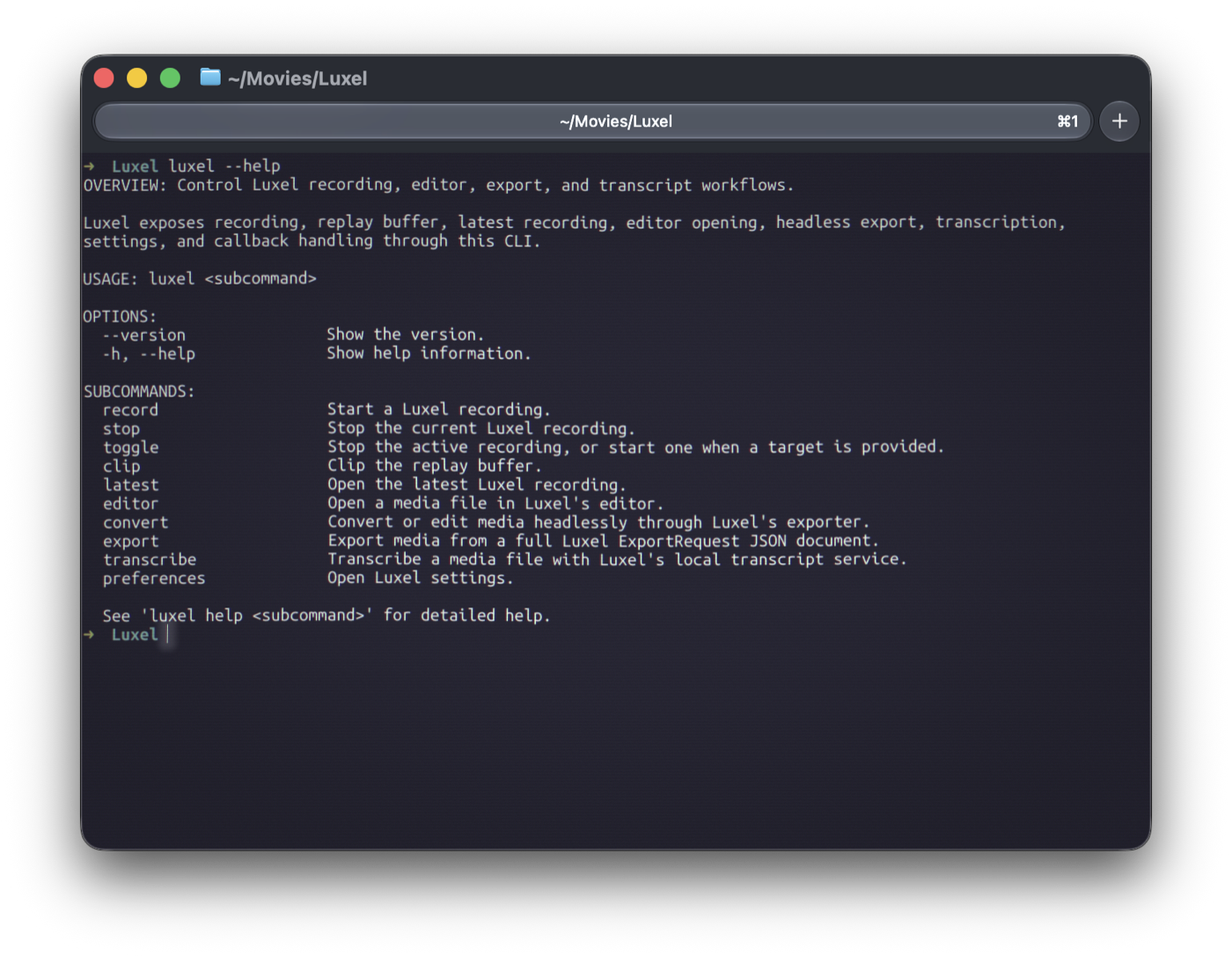The width and height of the screenshot is (1232, 957).
Task: Click 'Show the version.' description
Action: click(406, 335)
